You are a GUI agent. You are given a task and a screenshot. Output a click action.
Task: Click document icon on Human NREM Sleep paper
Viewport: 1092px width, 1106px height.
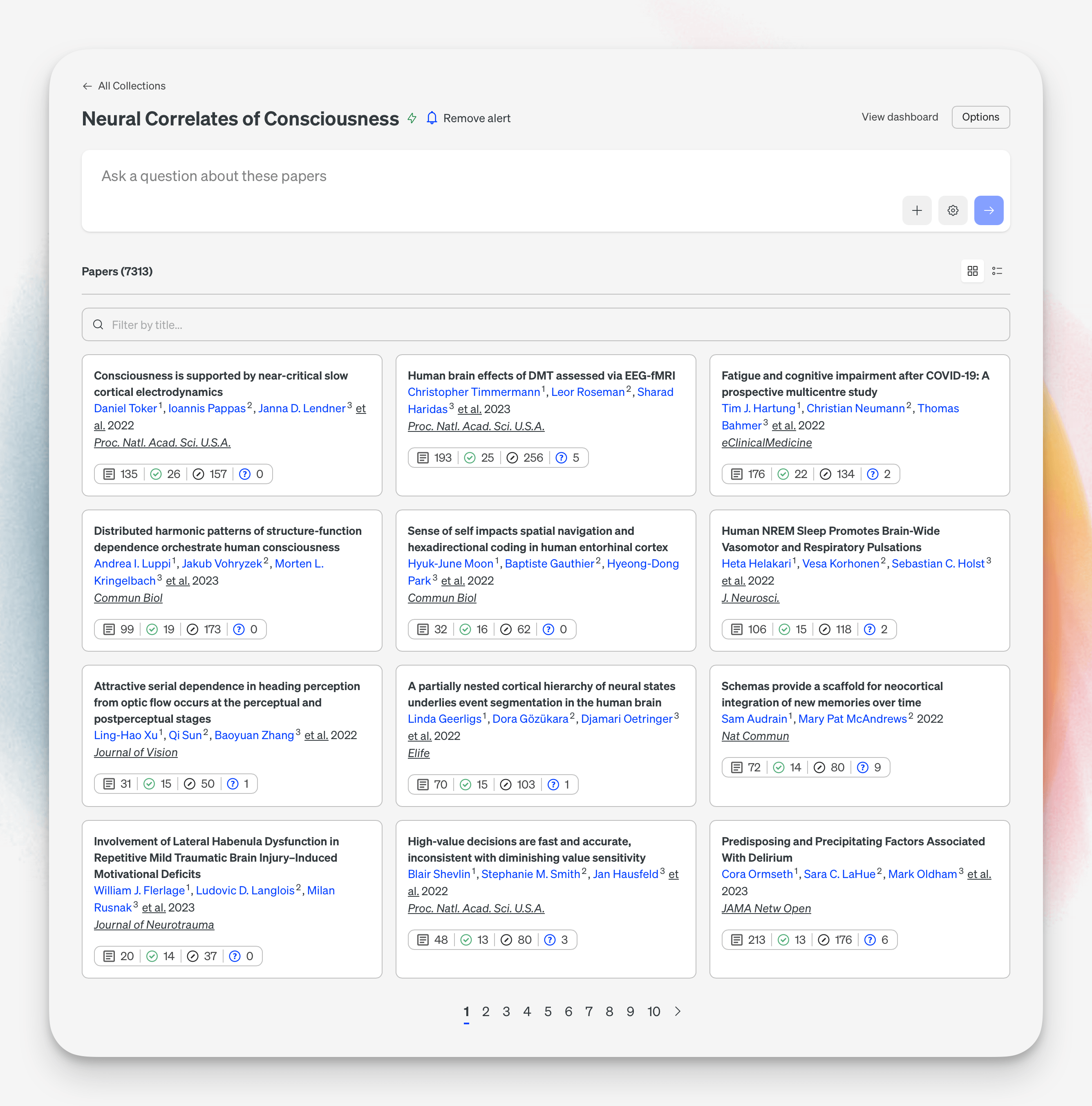coord(736,629)
